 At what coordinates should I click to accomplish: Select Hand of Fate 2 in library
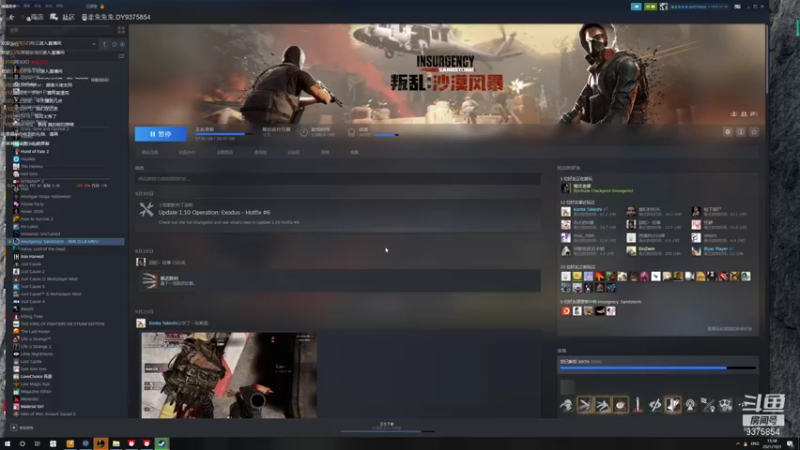coord(35,152)
